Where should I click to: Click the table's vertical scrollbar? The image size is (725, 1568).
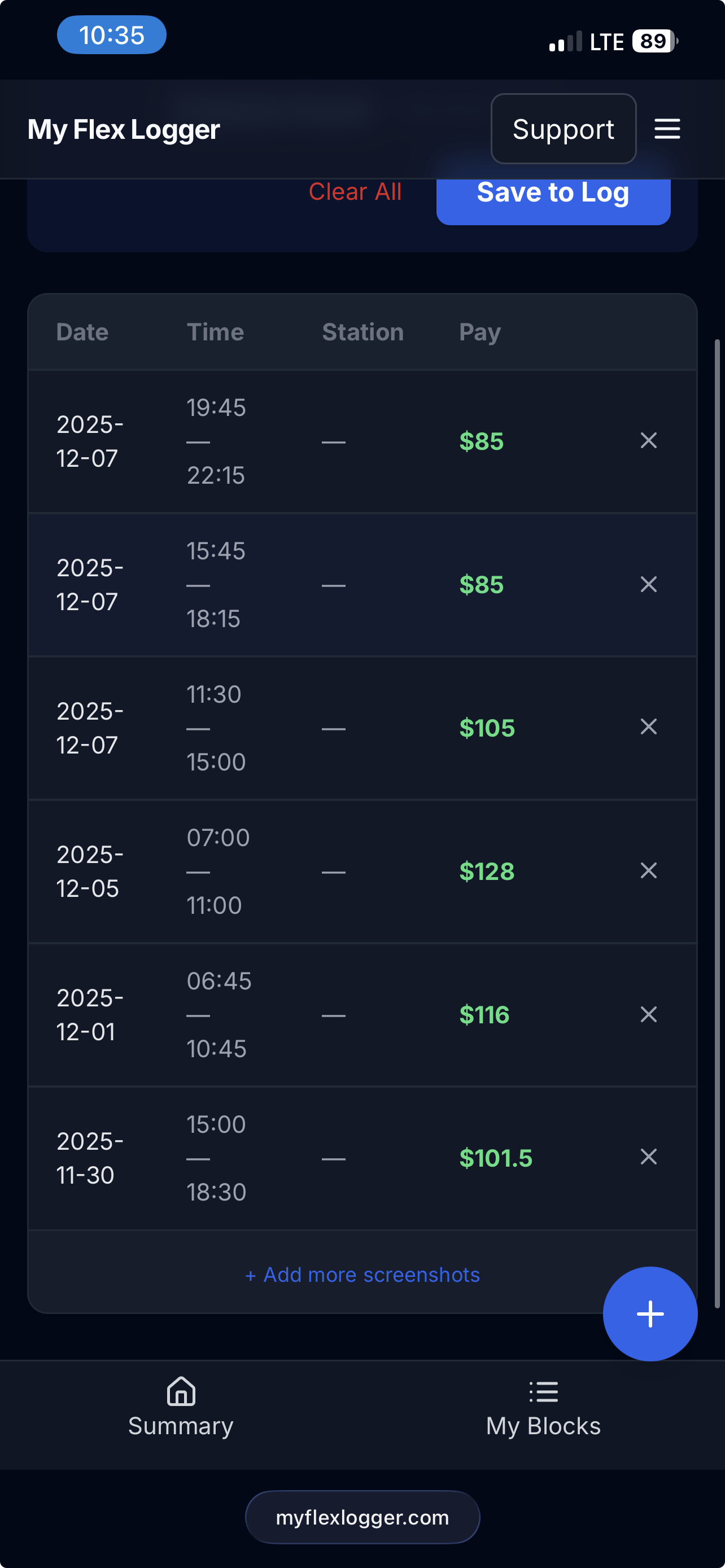[x=717, y=822]
